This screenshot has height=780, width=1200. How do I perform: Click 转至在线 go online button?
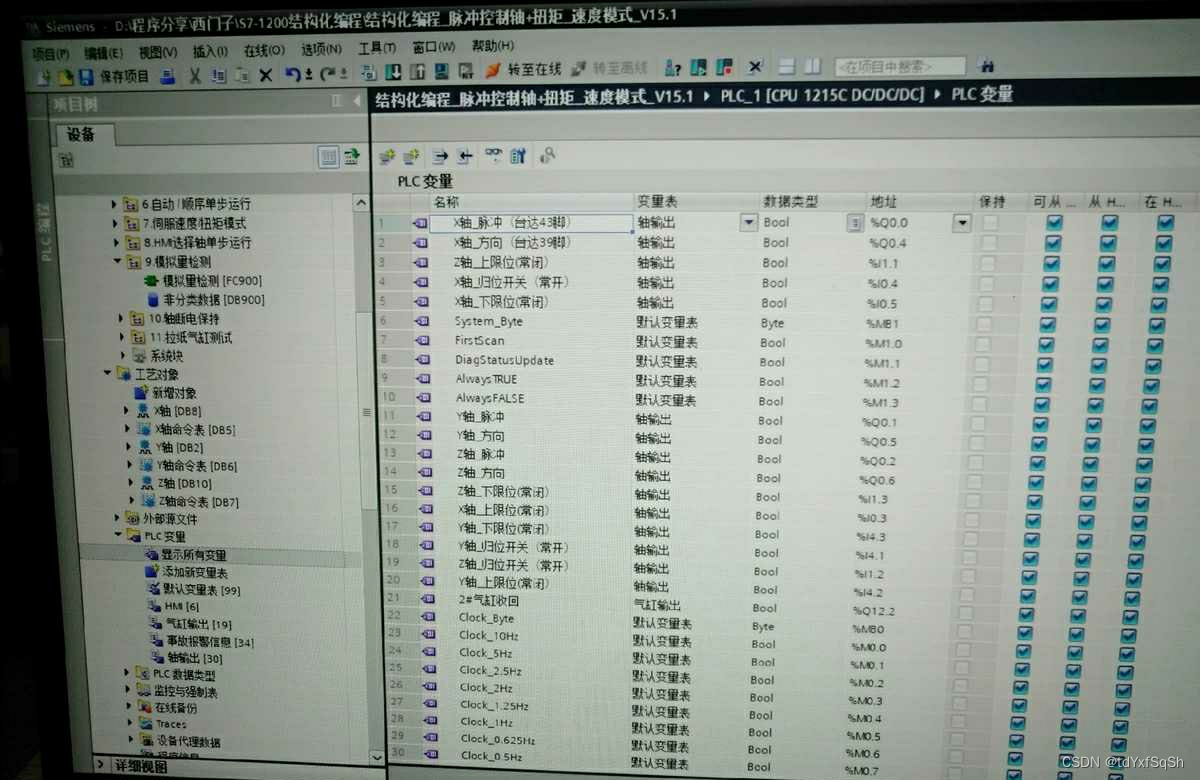pyautogui.click(x=525, y=70)
